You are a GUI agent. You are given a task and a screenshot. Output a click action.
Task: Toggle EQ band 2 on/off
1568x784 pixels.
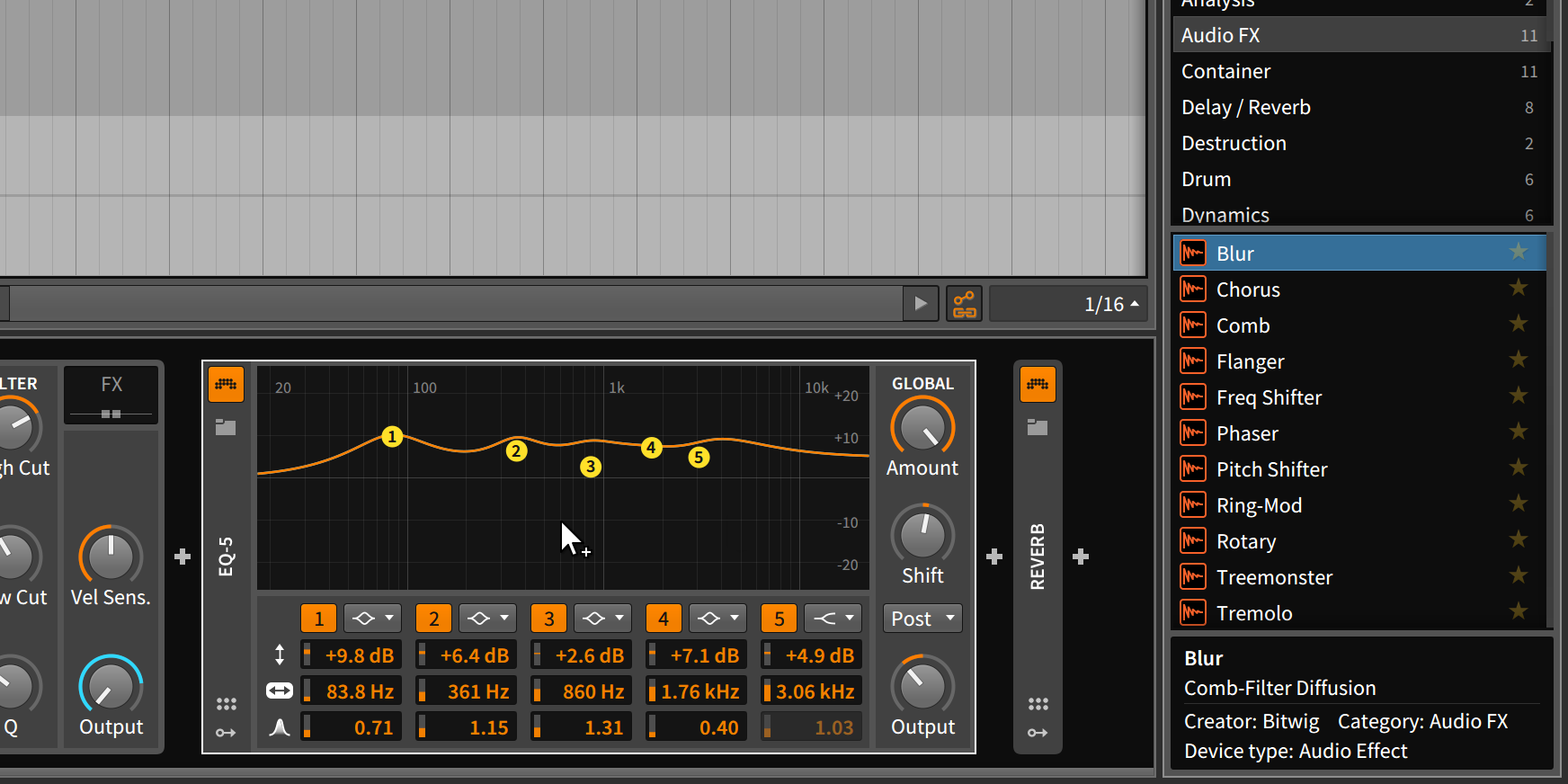pyautogui.click(x=433, y=619)
